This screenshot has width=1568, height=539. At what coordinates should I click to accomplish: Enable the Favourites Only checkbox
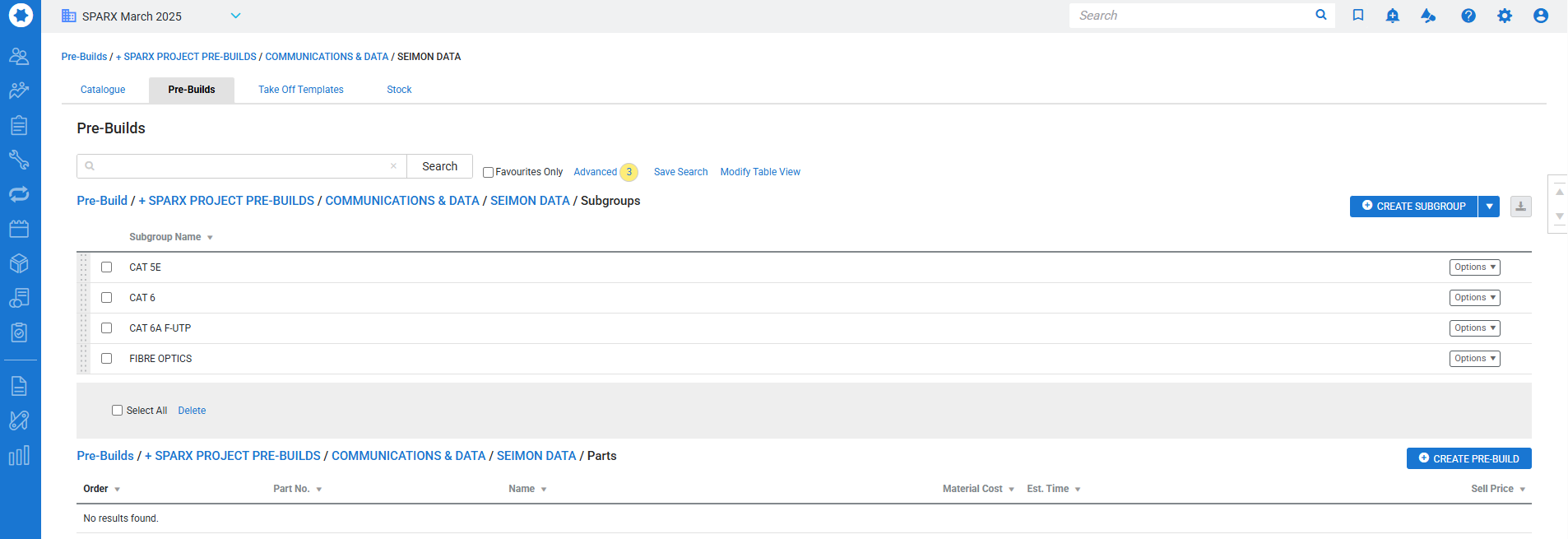[x=489, y=173]
